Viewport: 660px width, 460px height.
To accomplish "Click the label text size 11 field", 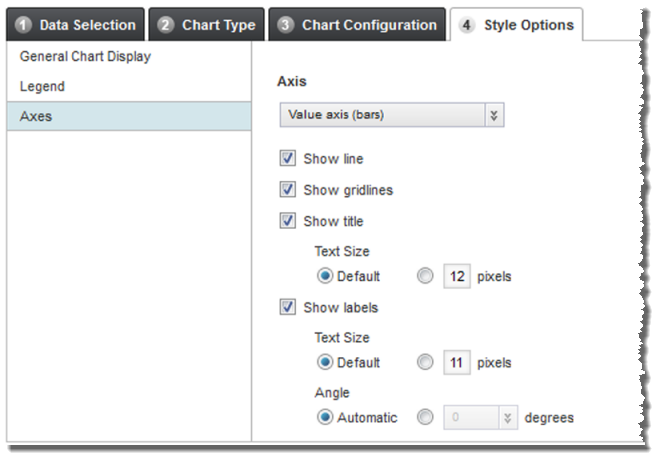I will coord(456,362).
